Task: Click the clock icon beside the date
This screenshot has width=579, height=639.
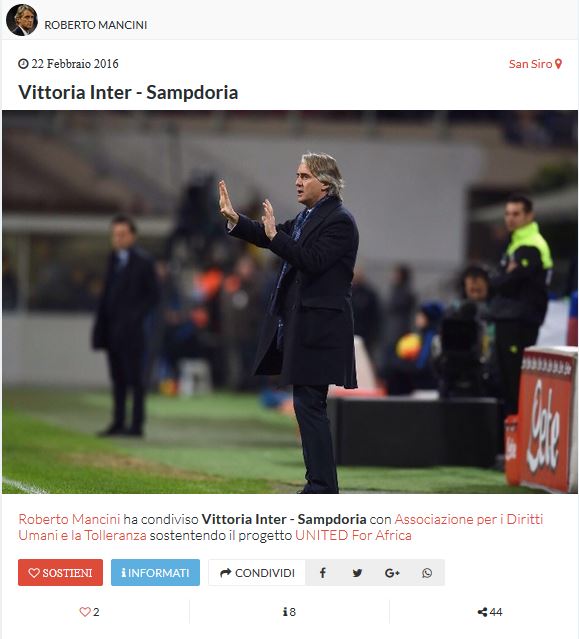Action: tap(23, 64)
